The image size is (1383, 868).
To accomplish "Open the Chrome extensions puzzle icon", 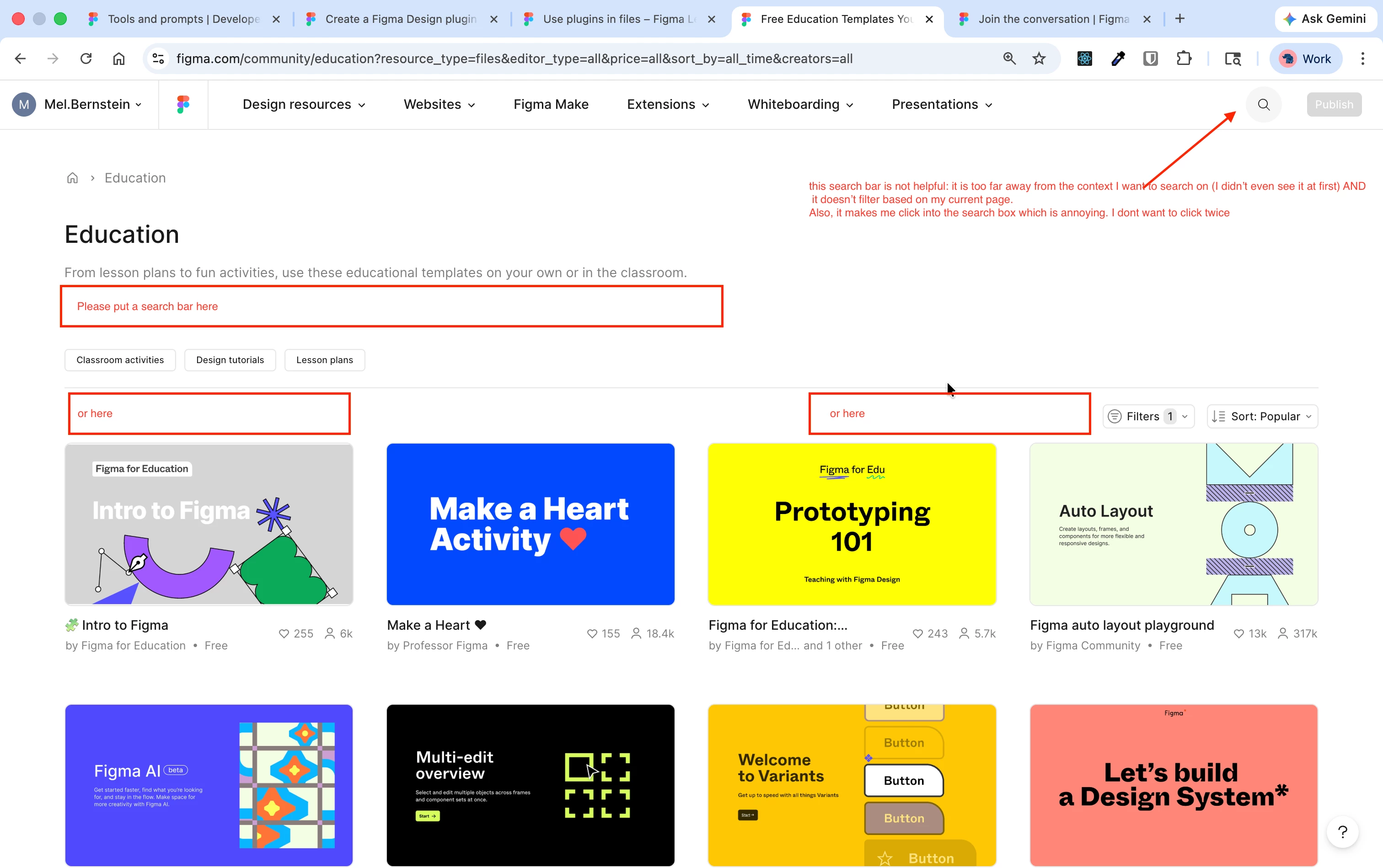I will (1184, 59).
